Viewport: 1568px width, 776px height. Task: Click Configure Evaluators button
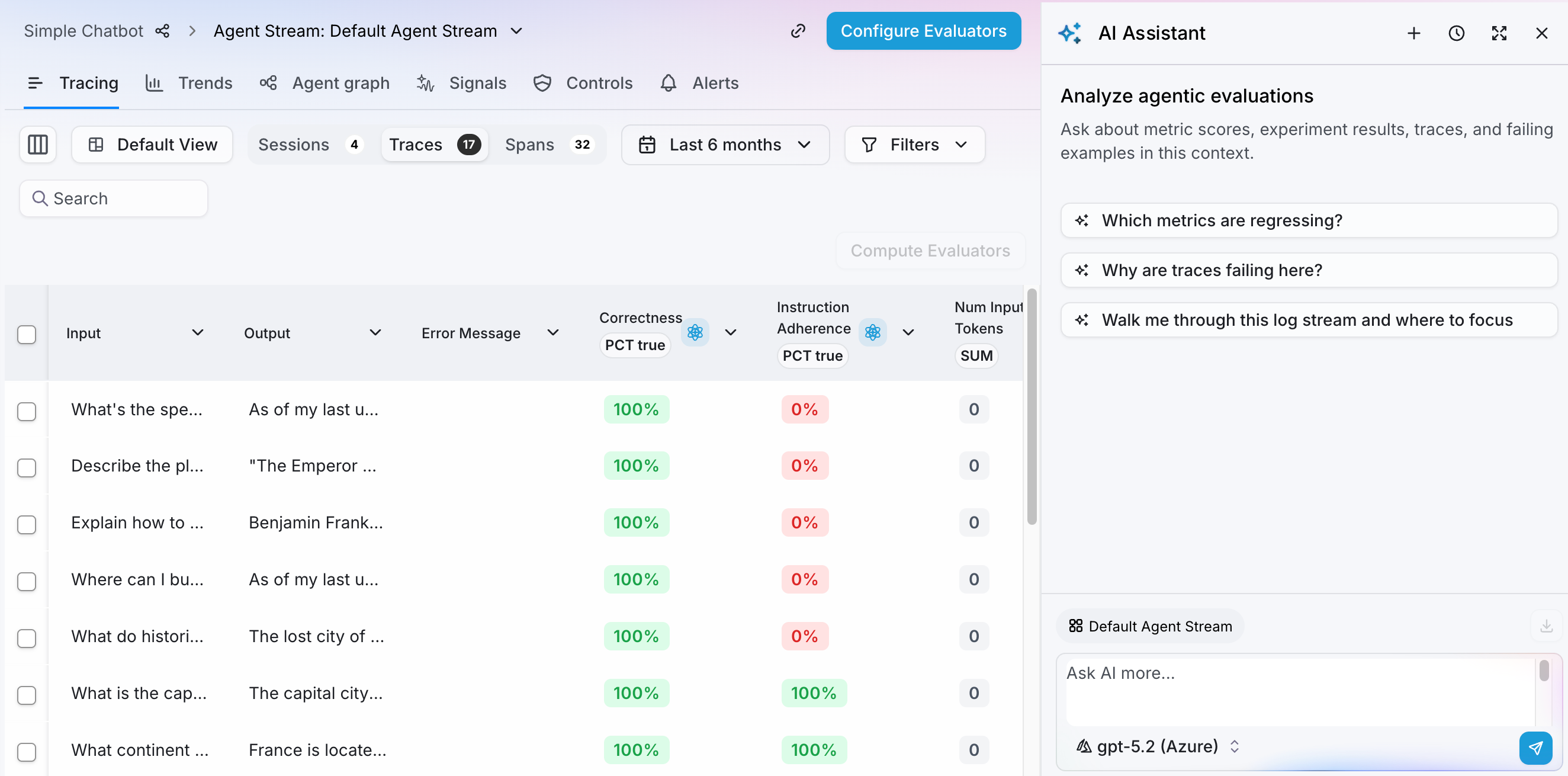[x=923, y=31]
